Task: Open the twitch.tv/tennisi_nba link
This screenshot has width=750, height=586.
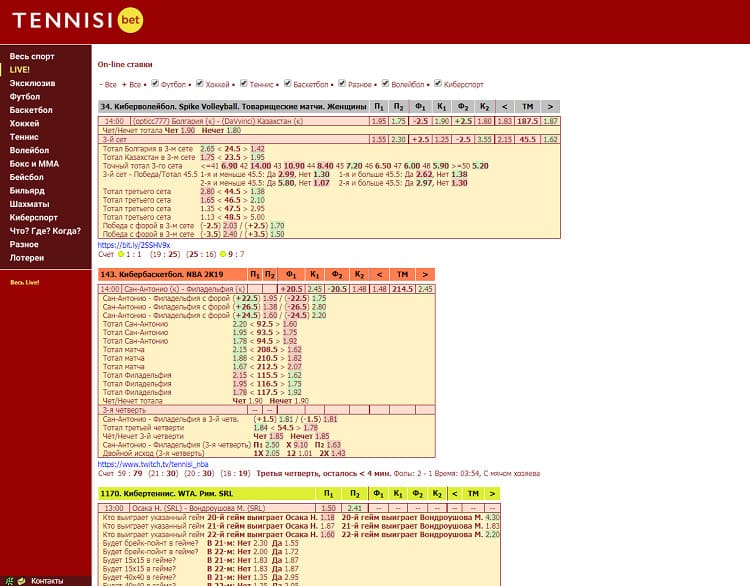Action: pyautogui.click(x=153, y=464)
